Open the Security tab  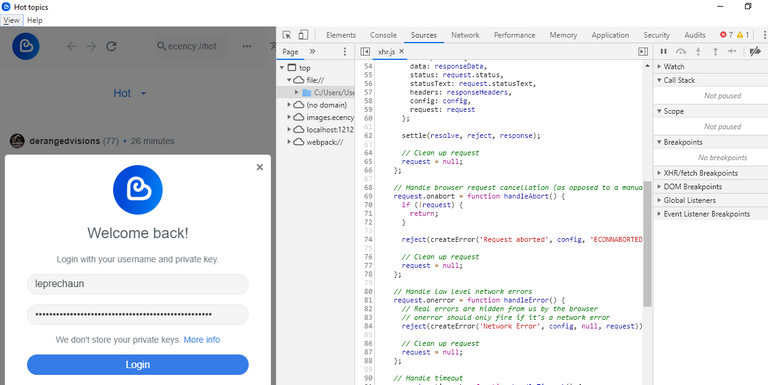coord(656,35)
